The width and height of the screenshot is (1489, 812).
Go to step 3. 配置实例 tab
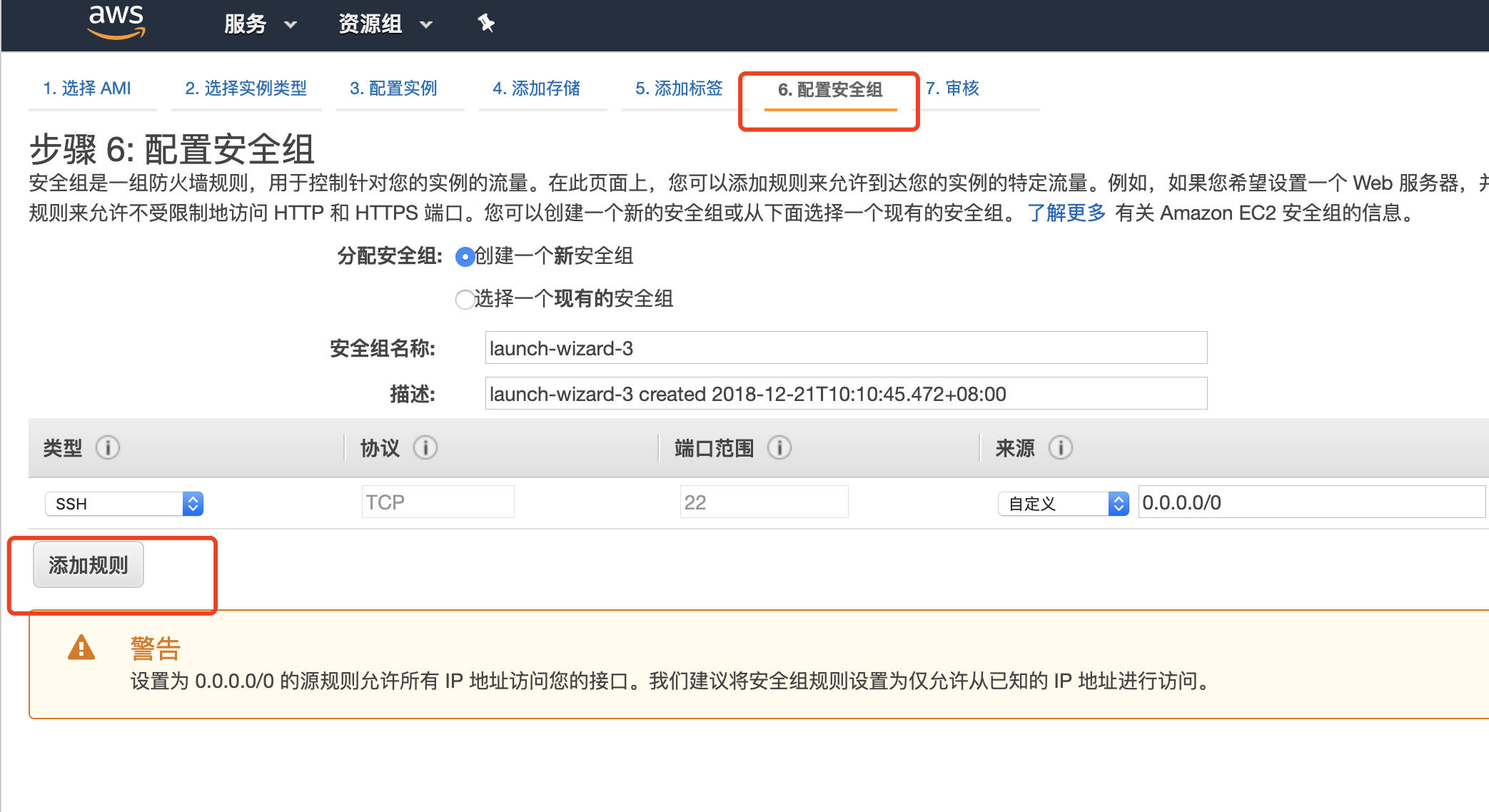pyautogui.click(x=393, y=88)
